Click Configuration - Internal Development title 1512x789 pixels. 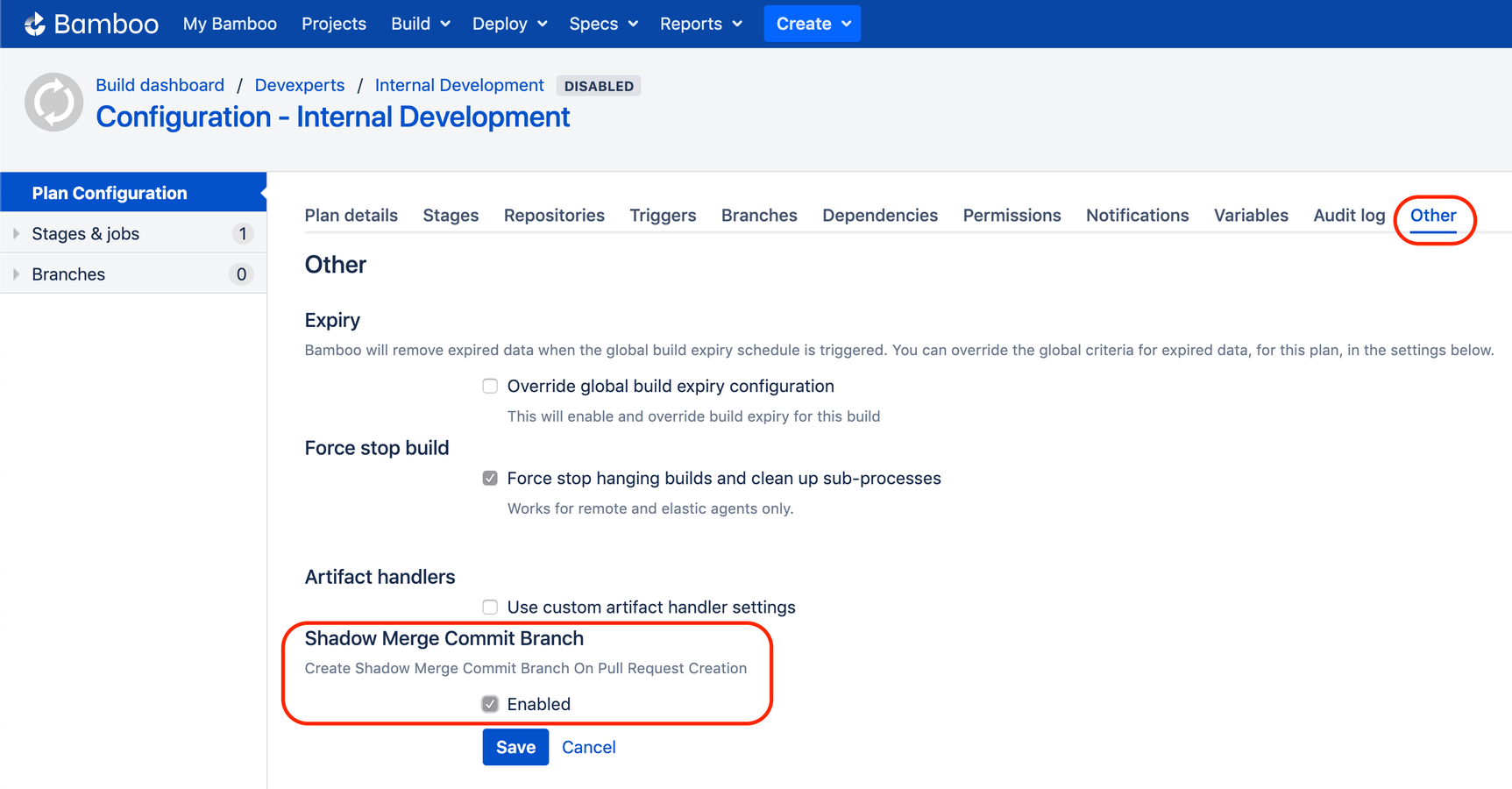(333, 117)
